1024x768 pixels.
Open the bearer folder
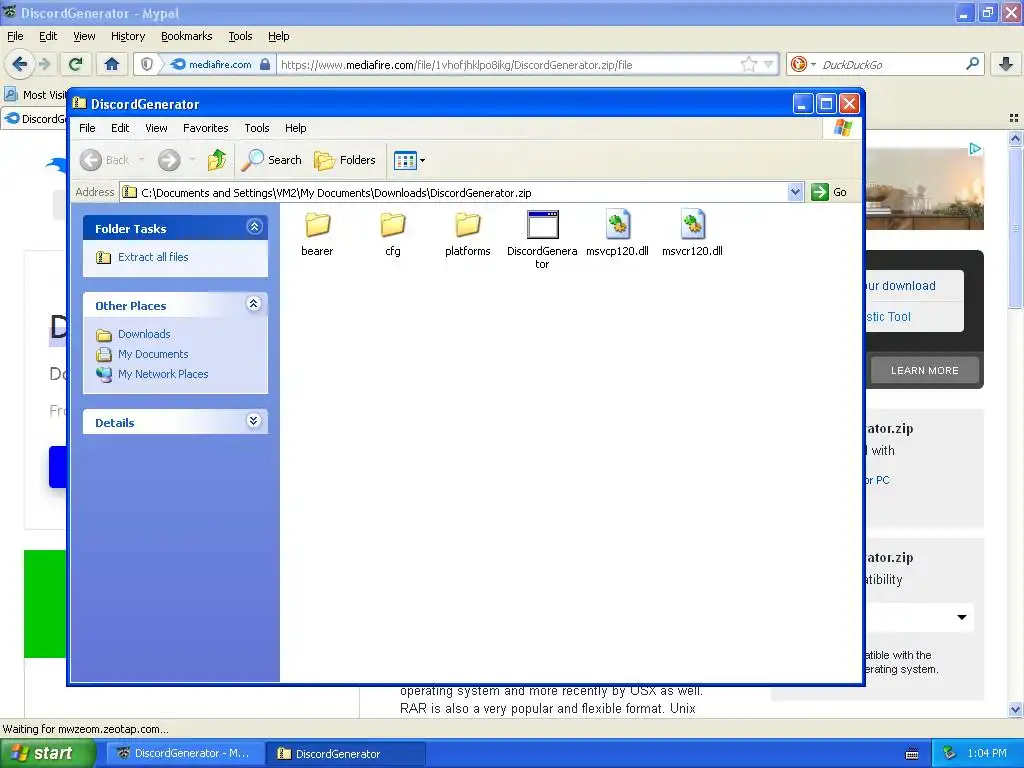pos(317,234)
